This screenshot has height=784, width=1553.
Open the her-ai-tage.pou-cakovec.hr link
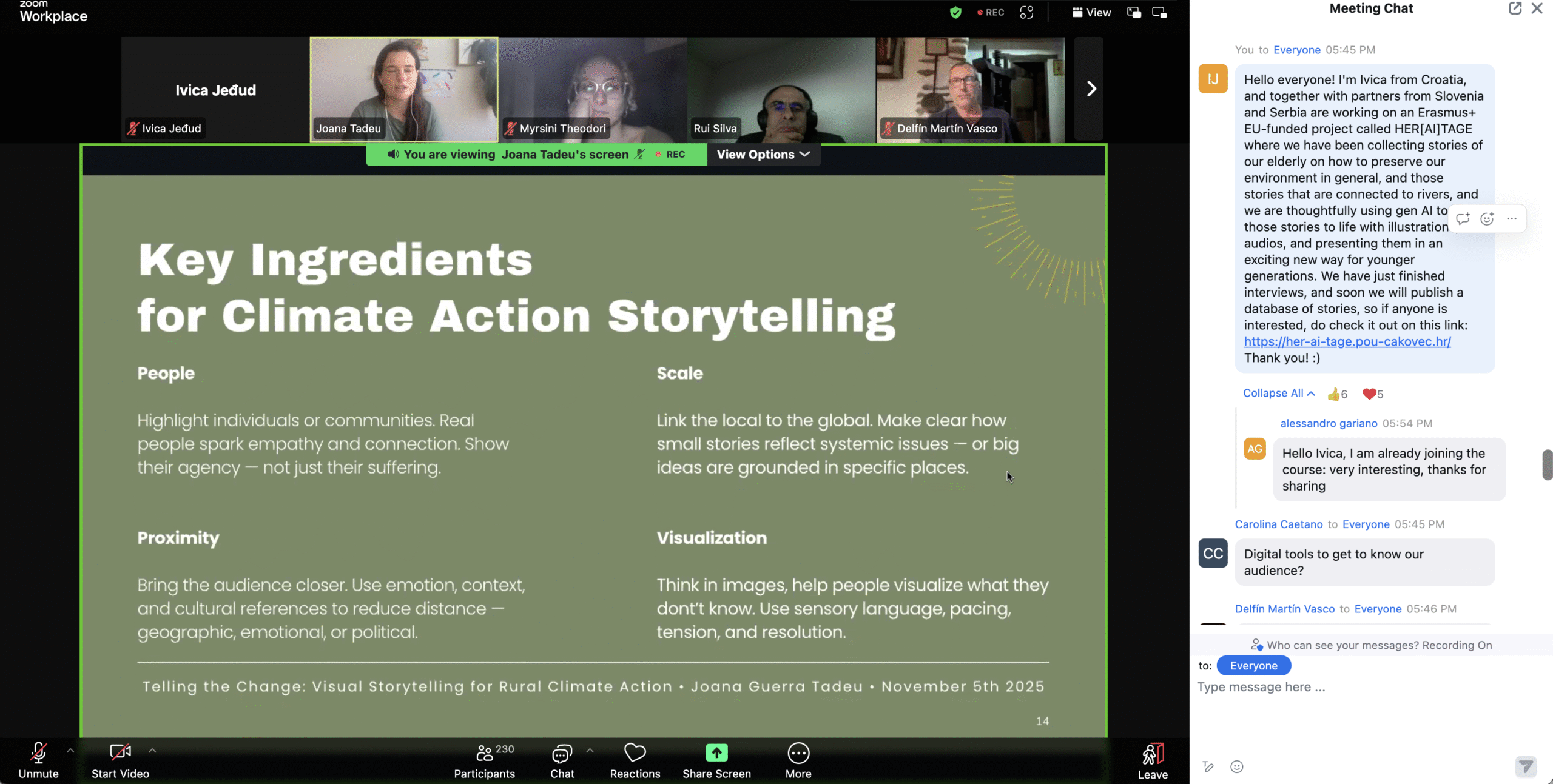point(1347,341)
